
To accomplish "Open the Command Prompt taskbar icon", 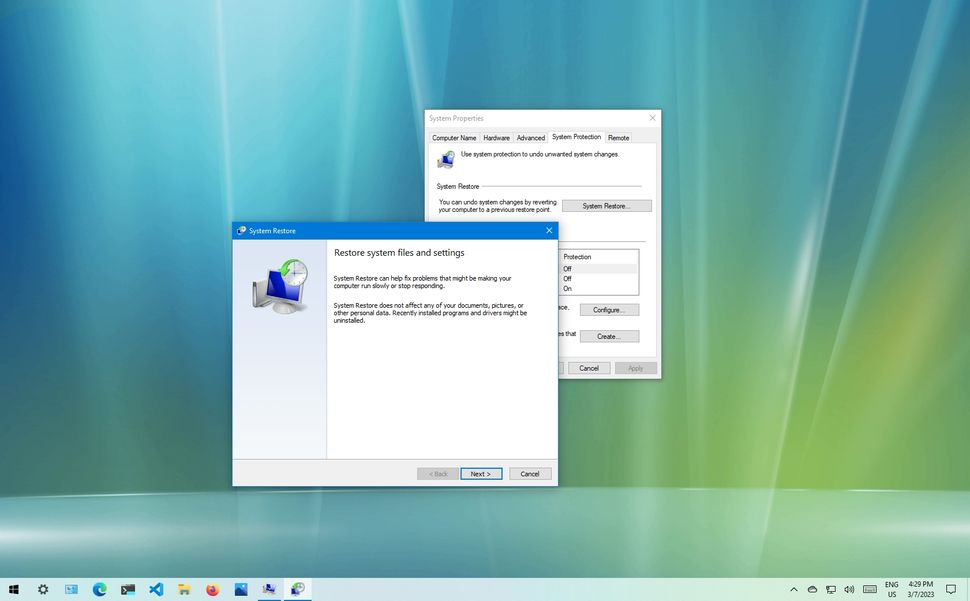I will (x=127, y=589).
